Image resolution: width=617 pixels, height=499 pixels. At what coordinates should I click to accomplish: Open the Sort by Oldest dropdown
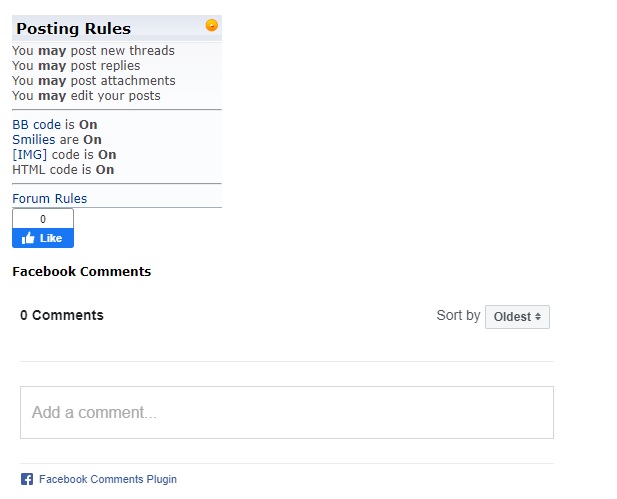coord(517,317)
